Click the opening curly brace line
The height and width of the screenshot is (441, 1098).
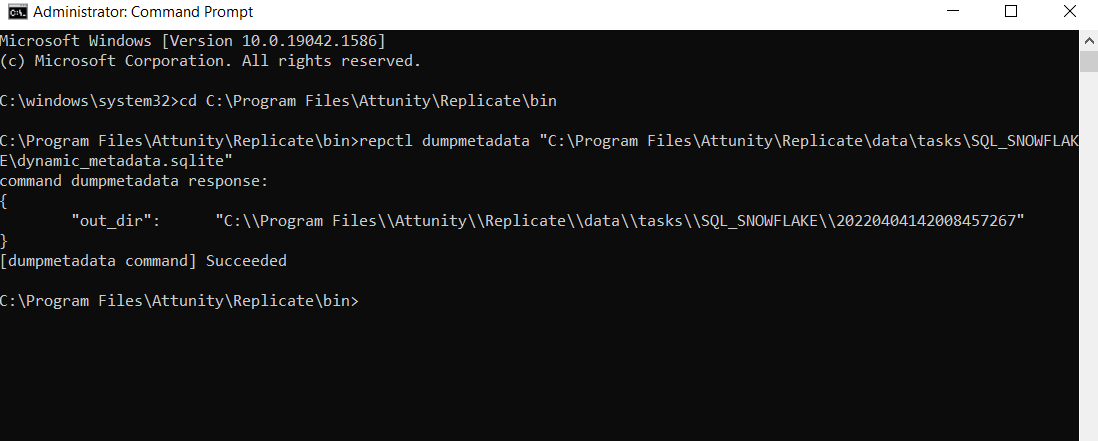pos(5,201)
